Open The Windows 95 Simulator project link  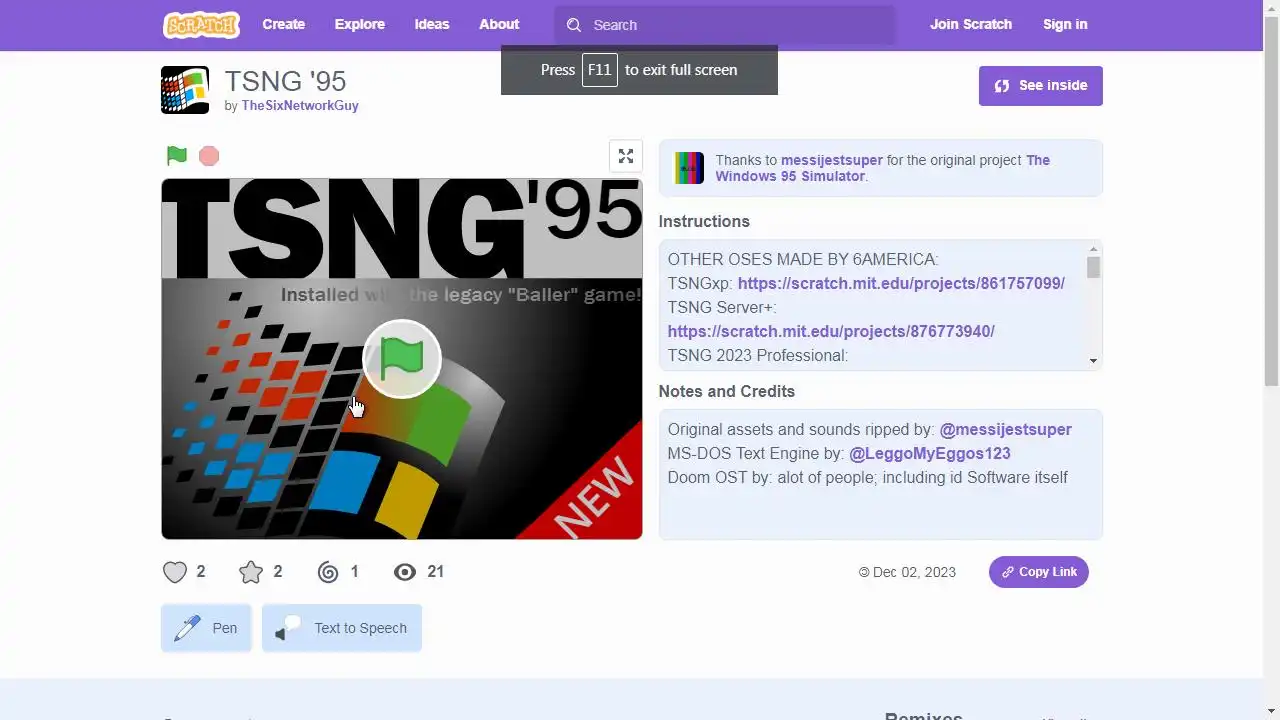(x=882, y=168)
